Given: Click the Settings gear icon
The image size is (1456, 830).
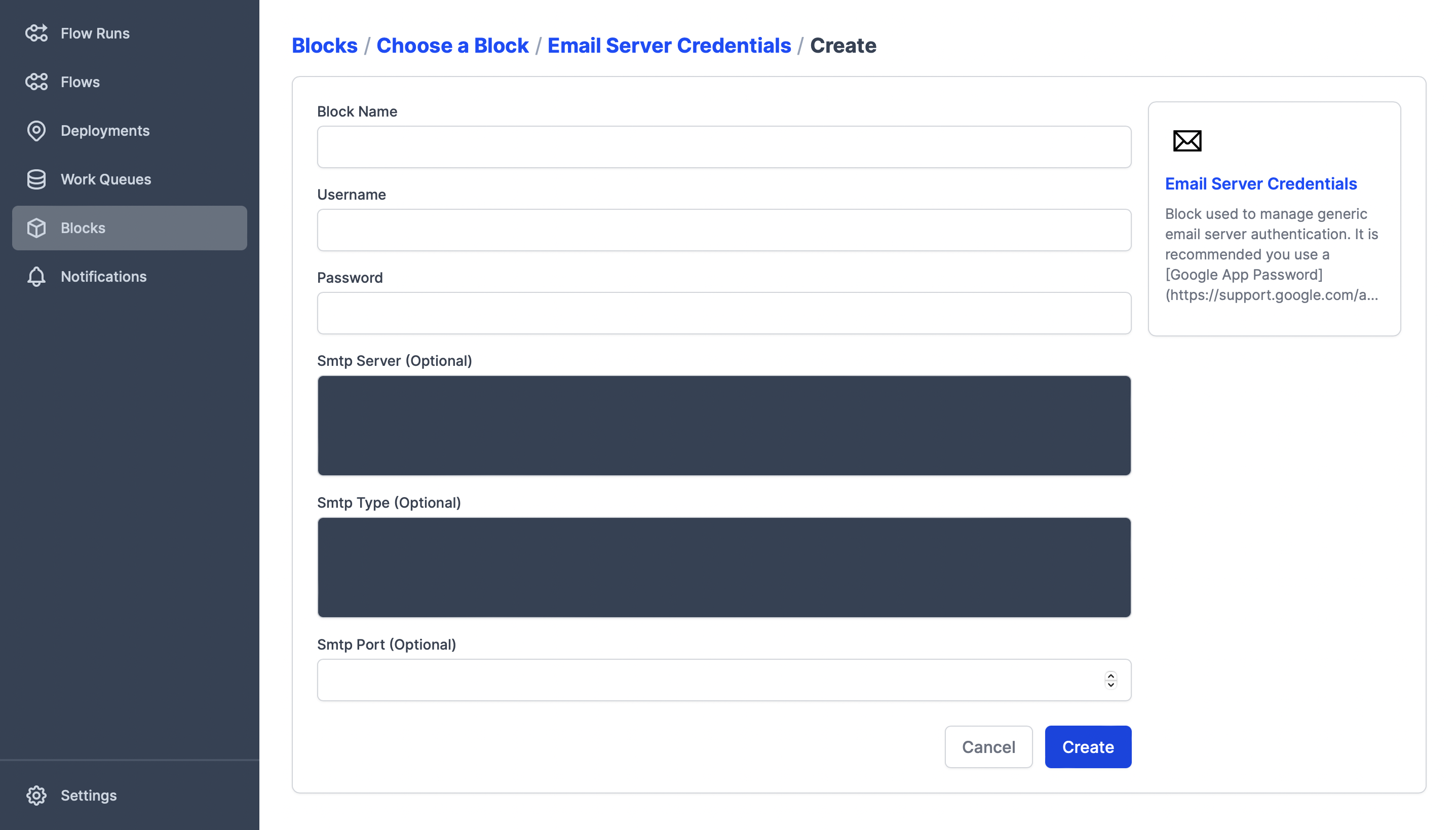Looking at the screenshot, I should coord(36,795).
